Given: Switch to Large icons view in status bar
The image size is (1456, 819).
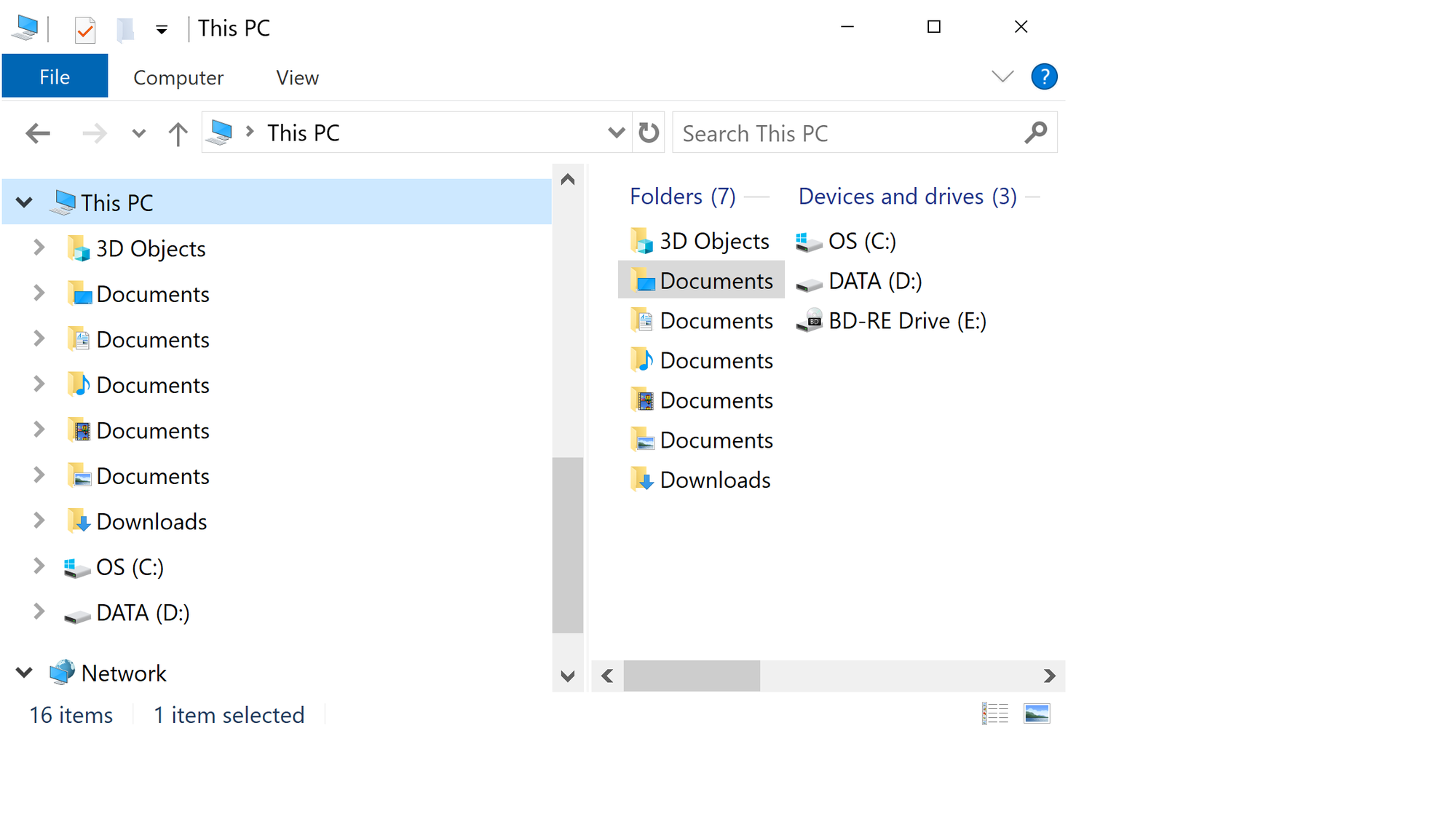Looking at the screenshot, I should (1037, 714).
